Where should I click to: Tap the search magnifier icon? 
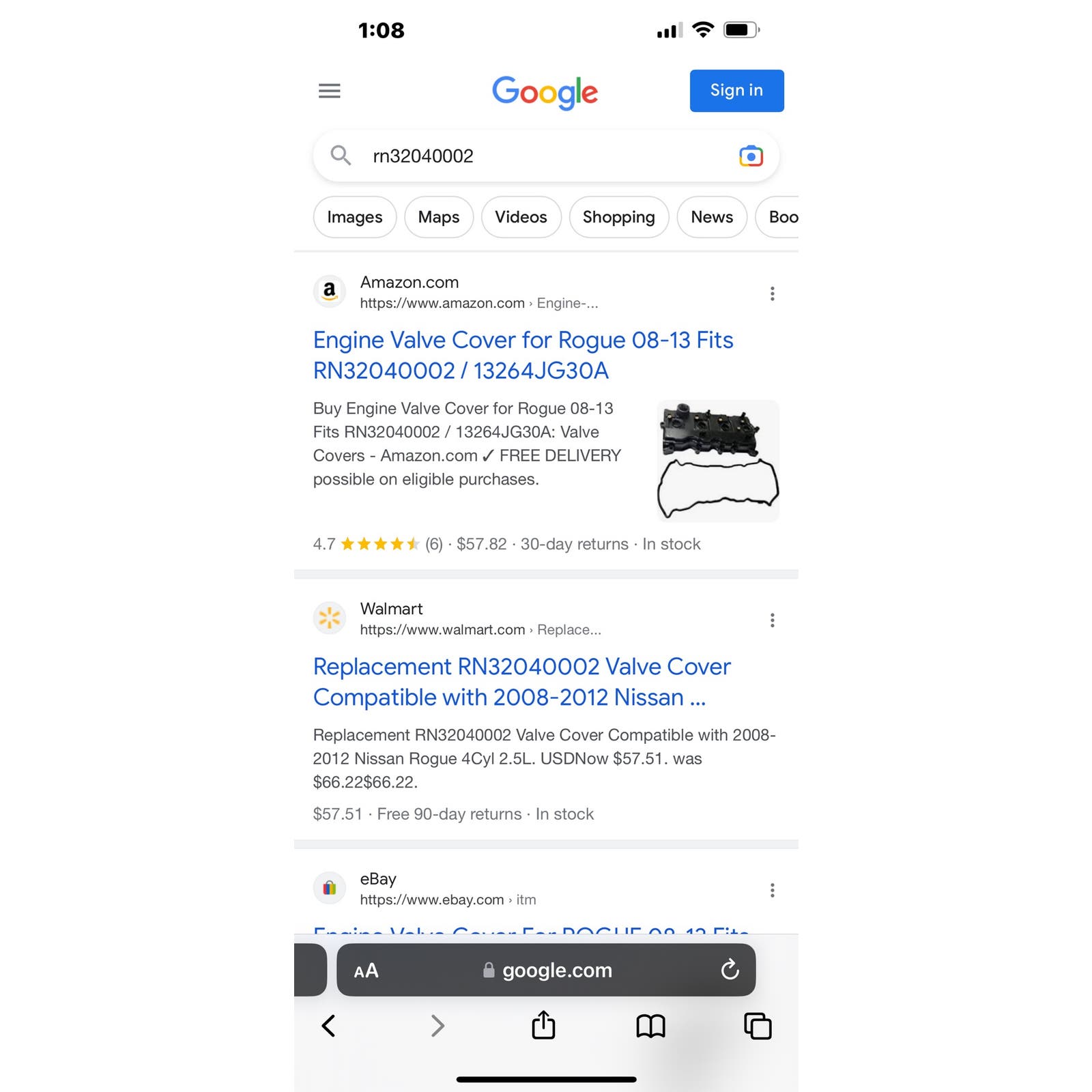341,156
